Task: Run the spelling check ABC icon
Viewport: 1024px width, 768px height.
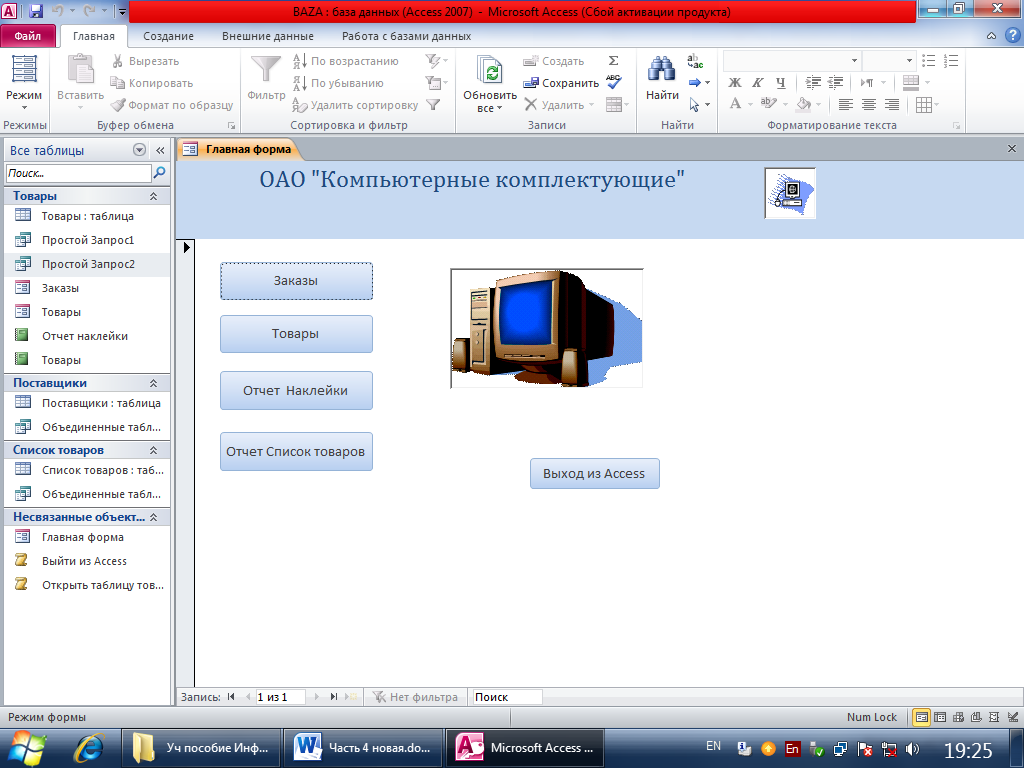Action: (x=613, y=82)
